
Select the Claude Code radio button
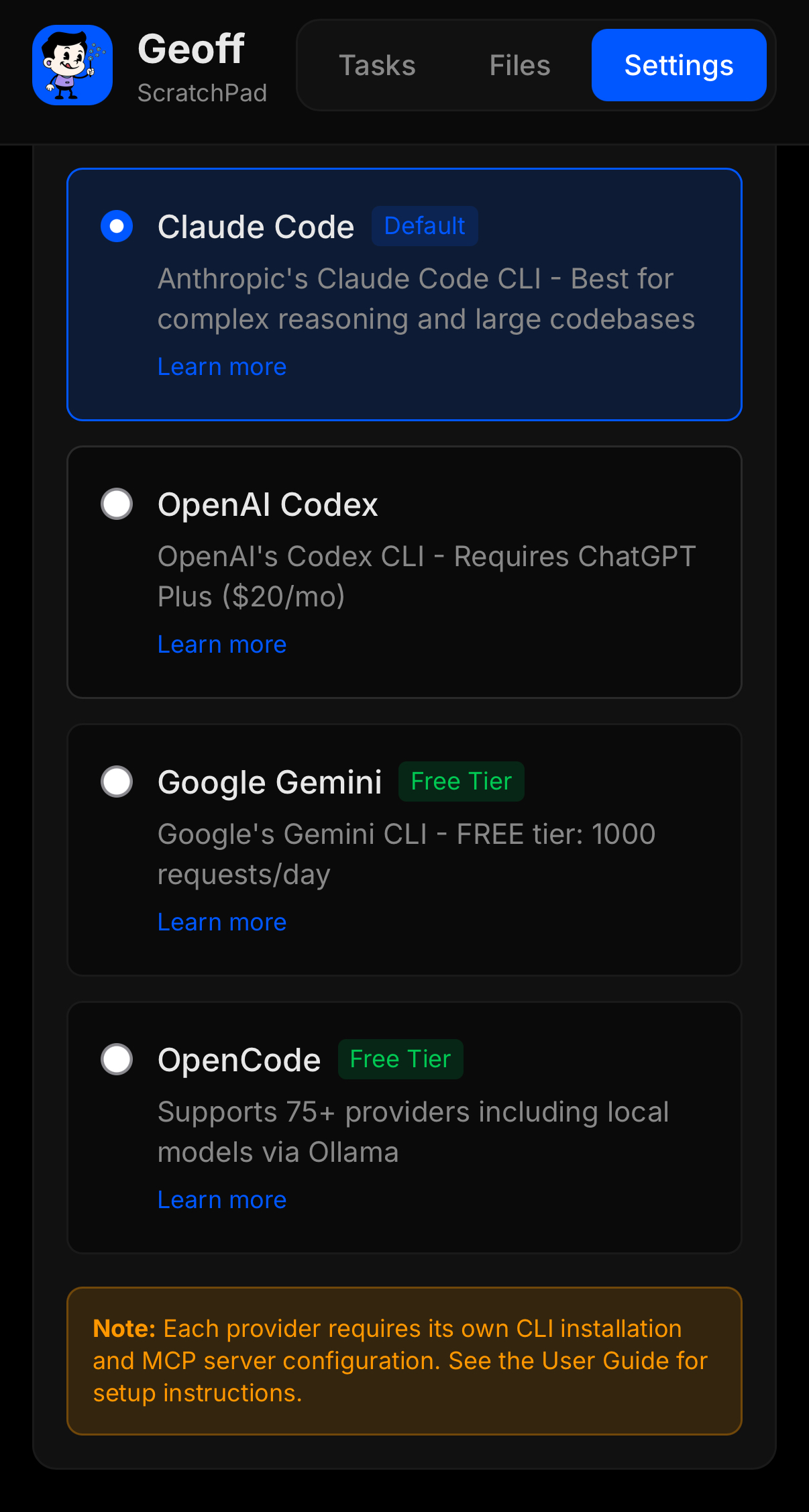[x=117, y=226]
